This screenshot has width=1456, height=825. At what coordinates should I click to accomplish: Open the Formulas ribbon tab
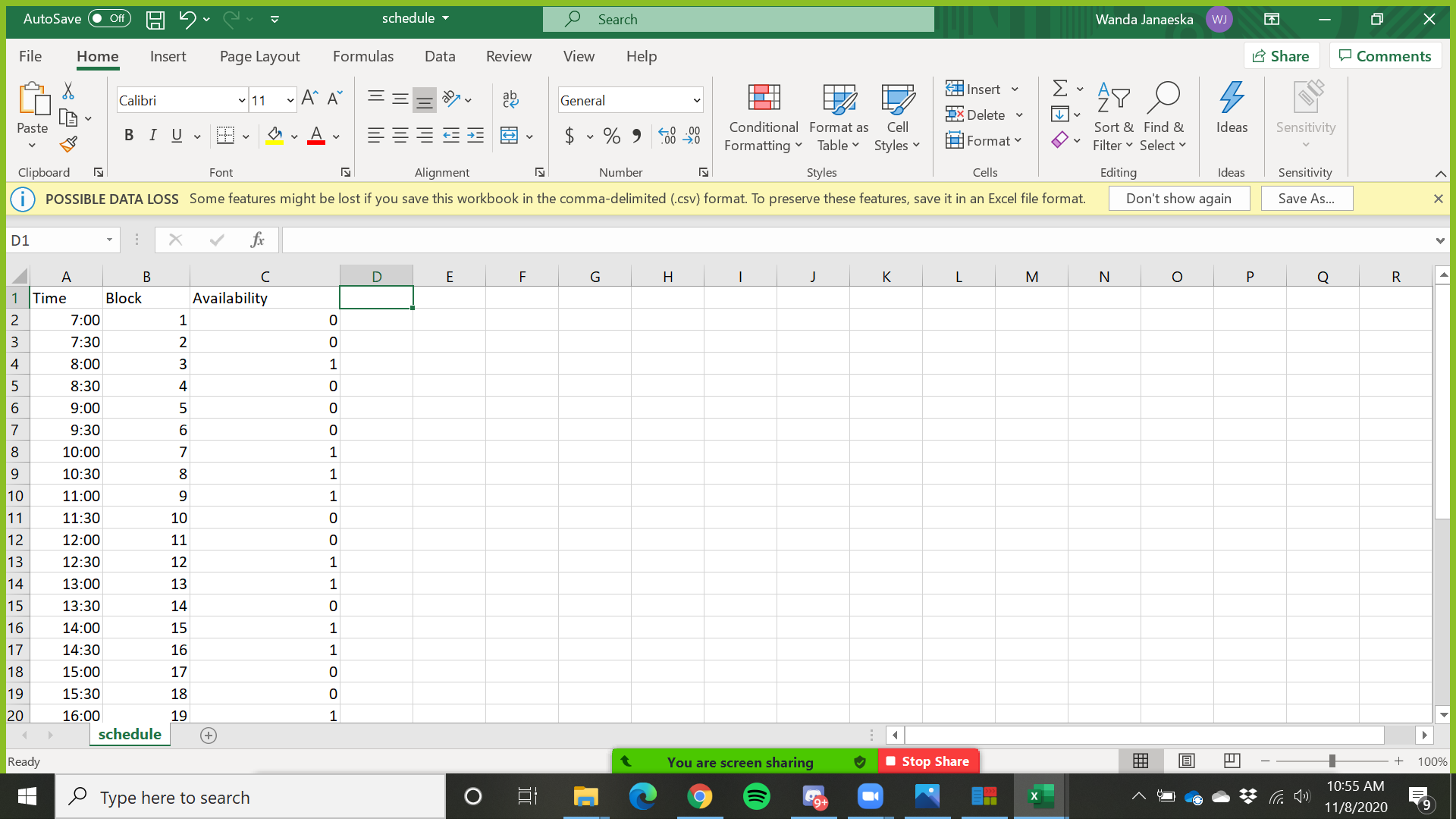point(362,56)
